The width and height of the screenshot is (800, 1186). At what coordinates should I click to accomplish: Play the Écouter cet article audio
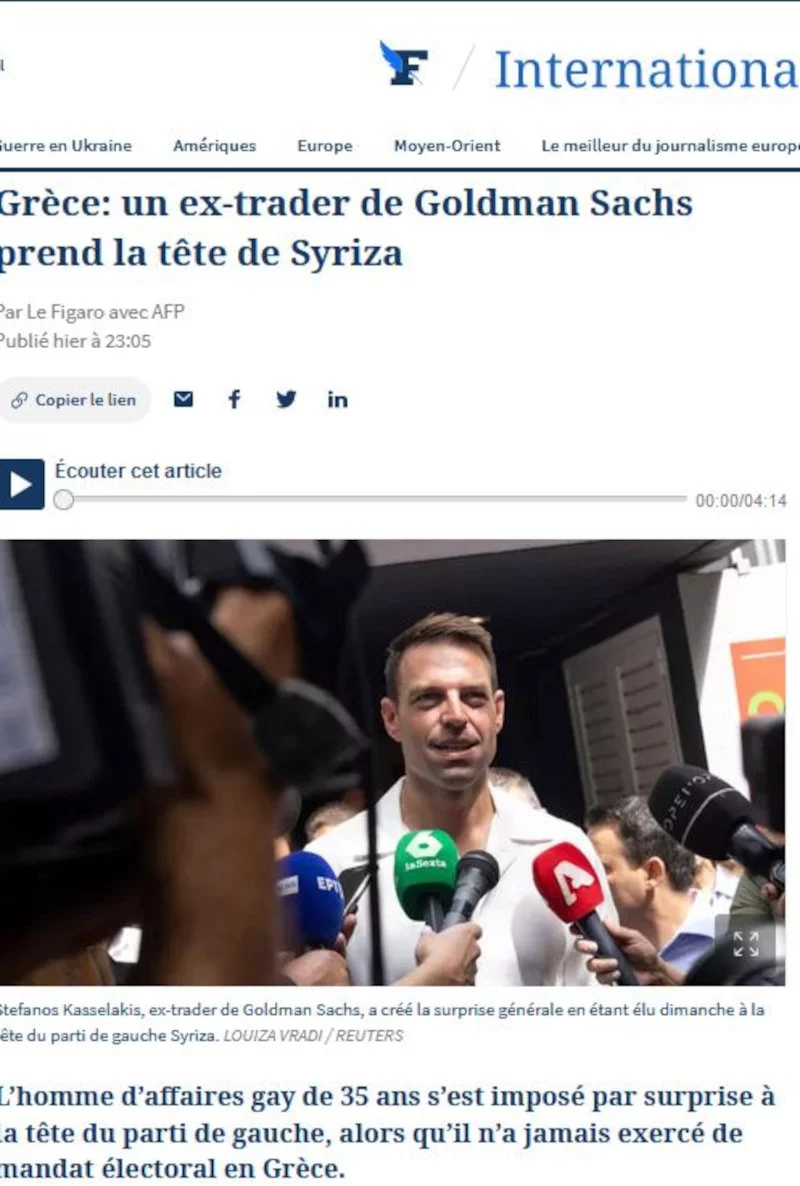click(x=21, y=484)
